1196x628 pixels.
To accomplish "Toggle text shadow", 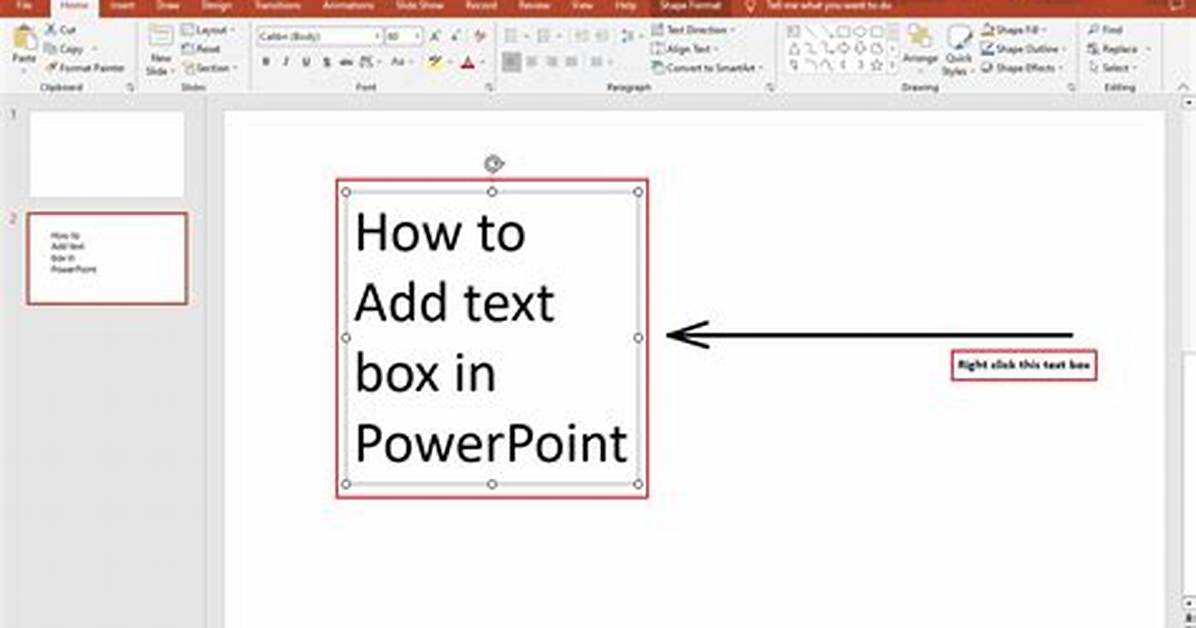I will pyautogui.click(x=326, y=62).
